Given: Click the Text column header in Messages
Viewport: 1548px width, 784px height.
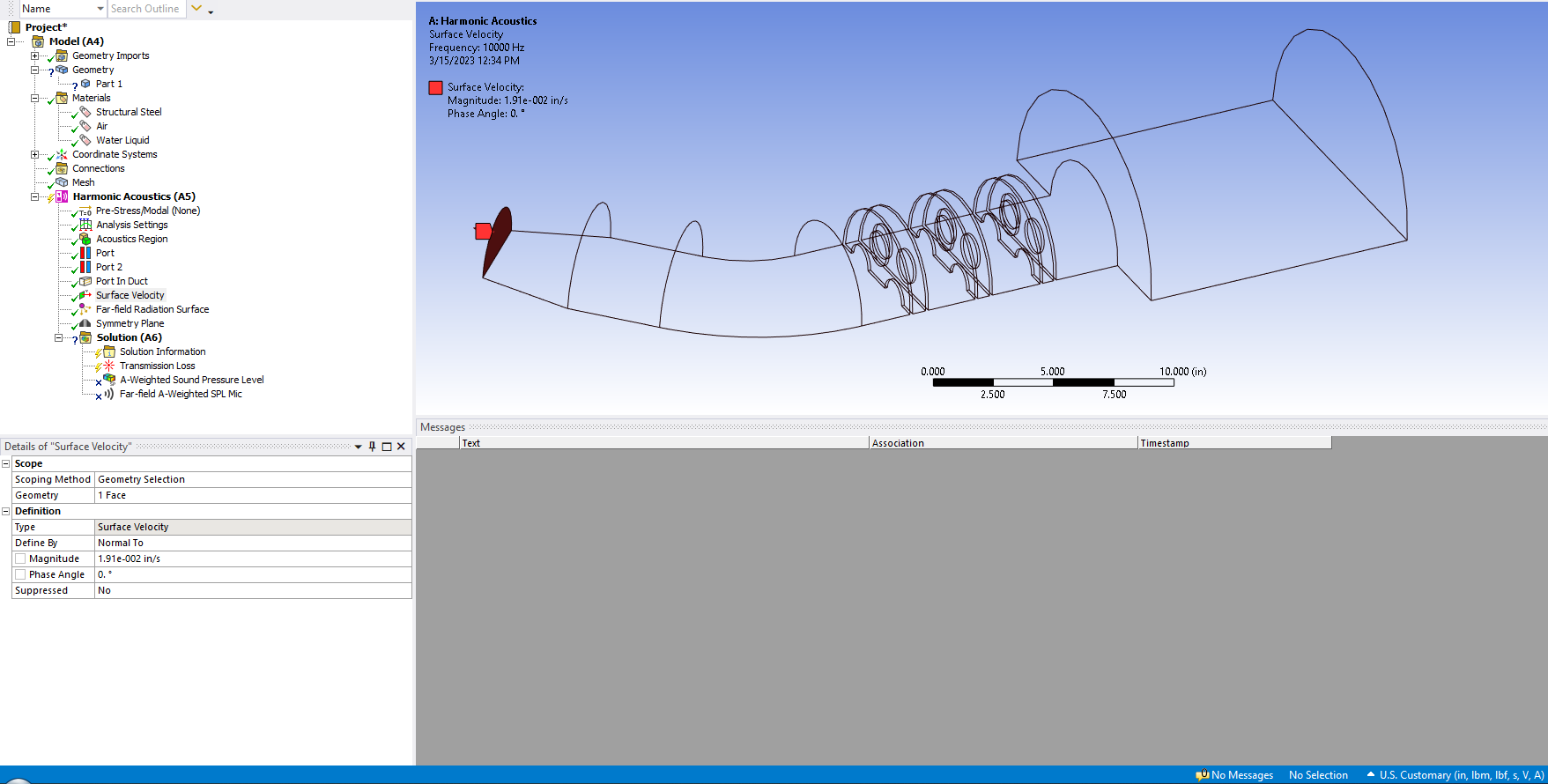Looking at the screenshot, I should 664,443.
